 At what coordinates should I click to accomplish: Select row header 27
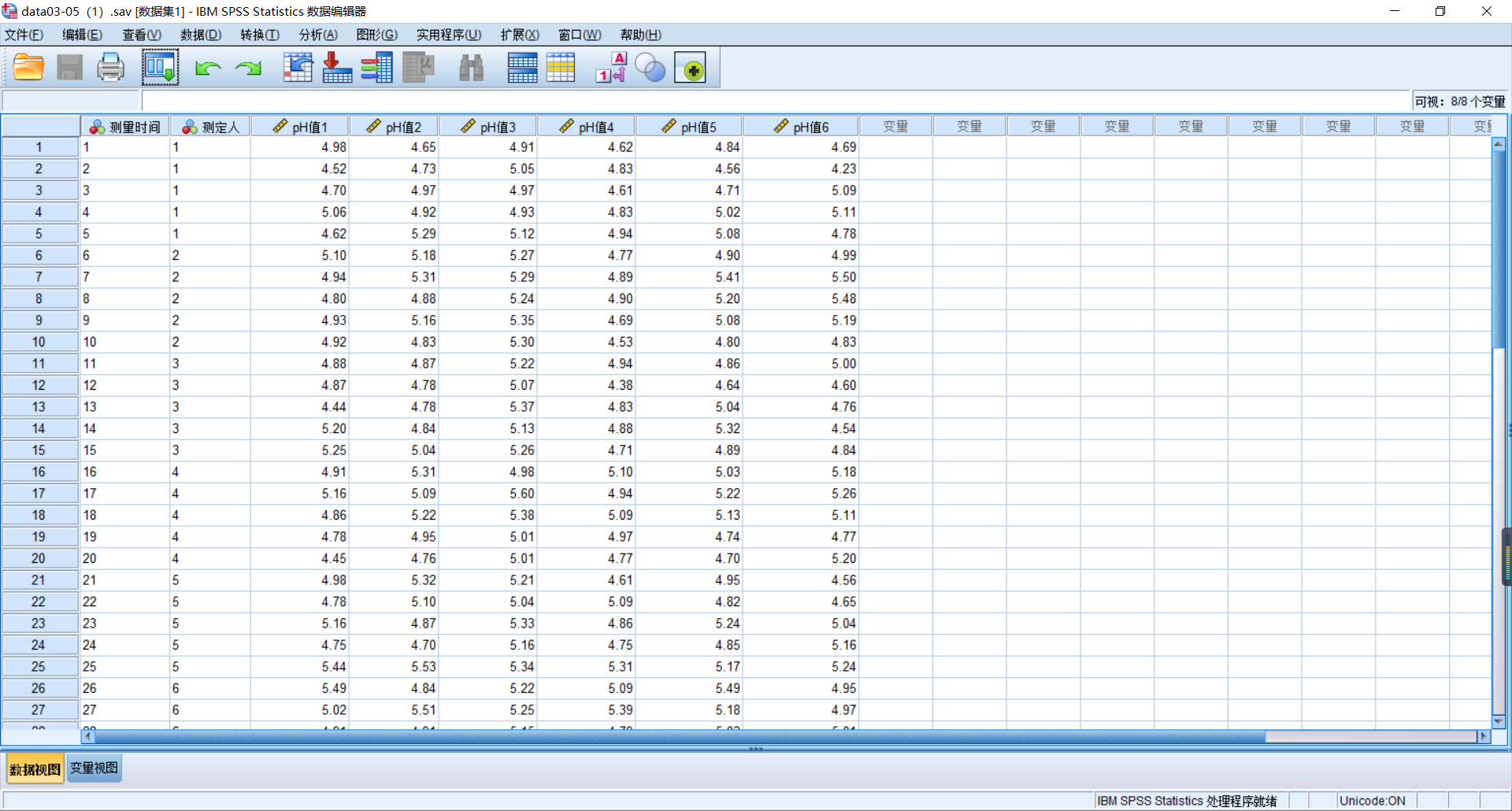(x=39, y=709)
